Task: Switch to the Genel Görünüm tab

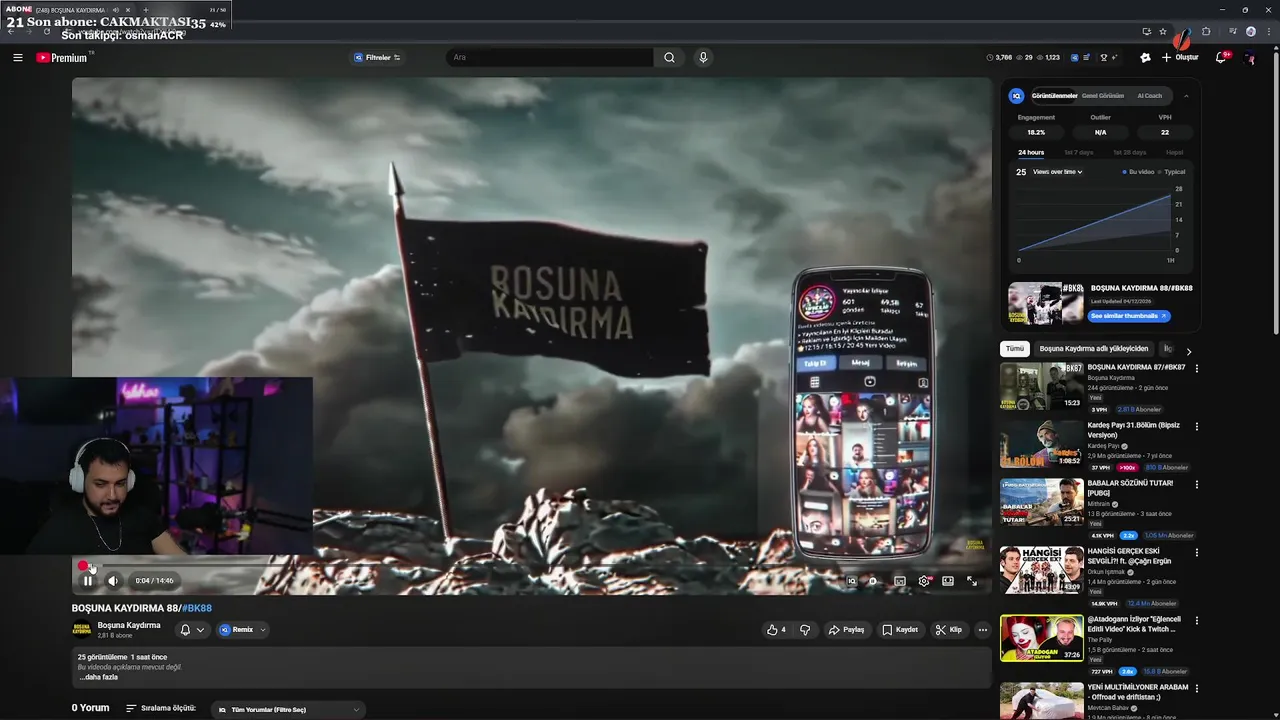Action: [1104, 96]
